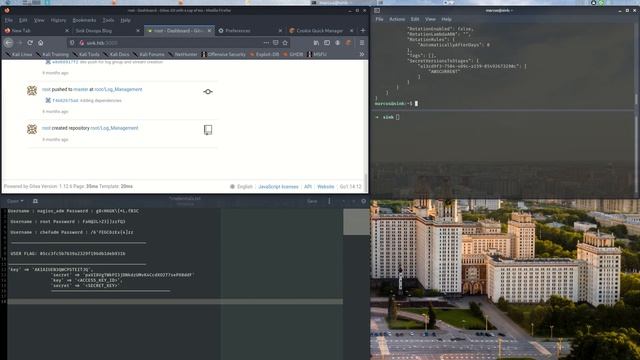Open Firefox File menu
Screen dimensions: 640x360
pyautogui.click(x=9, y=20)
